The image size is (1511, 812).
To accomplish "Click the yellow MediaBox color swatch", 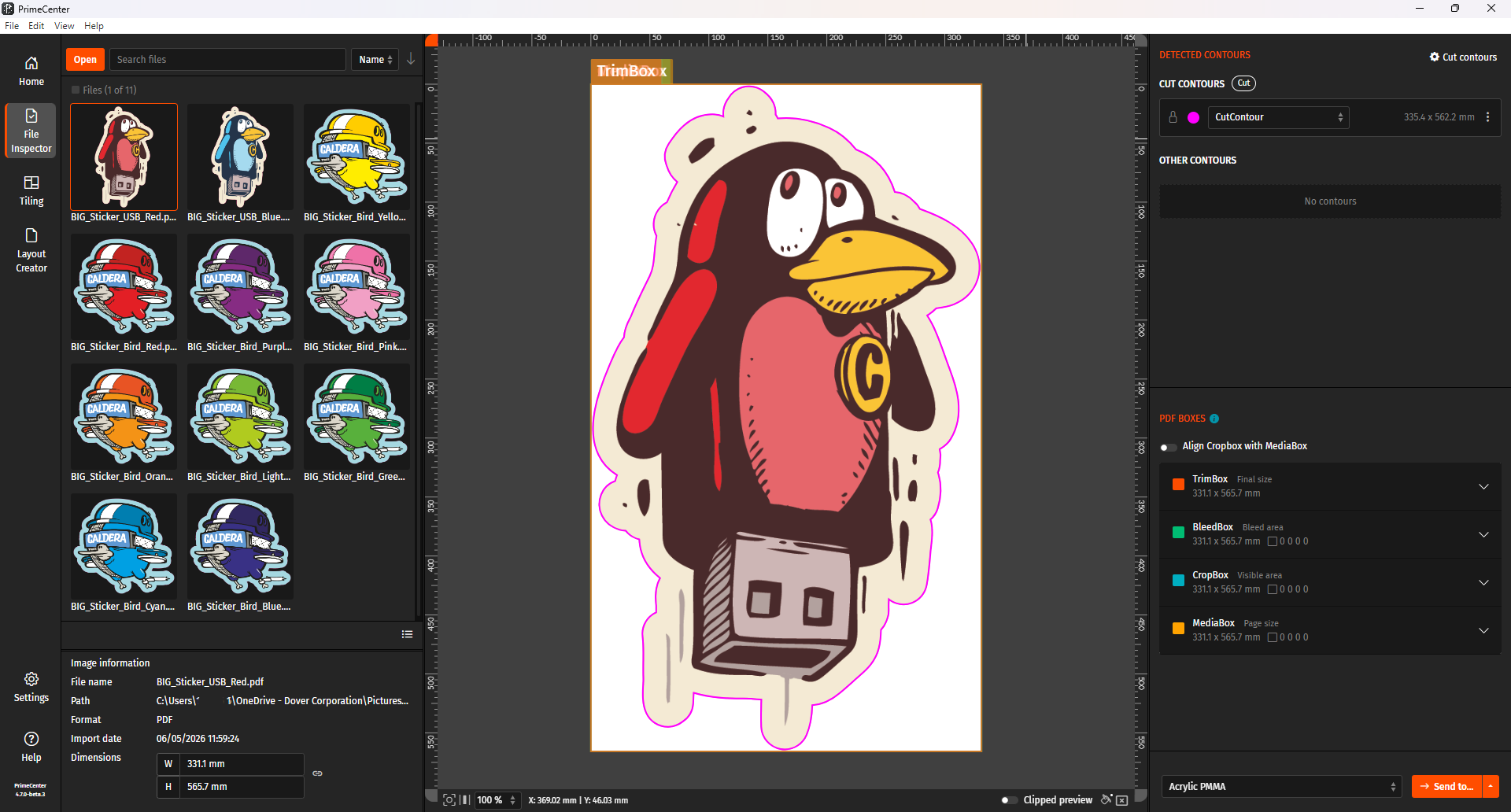I will (x=1178, y=629).
